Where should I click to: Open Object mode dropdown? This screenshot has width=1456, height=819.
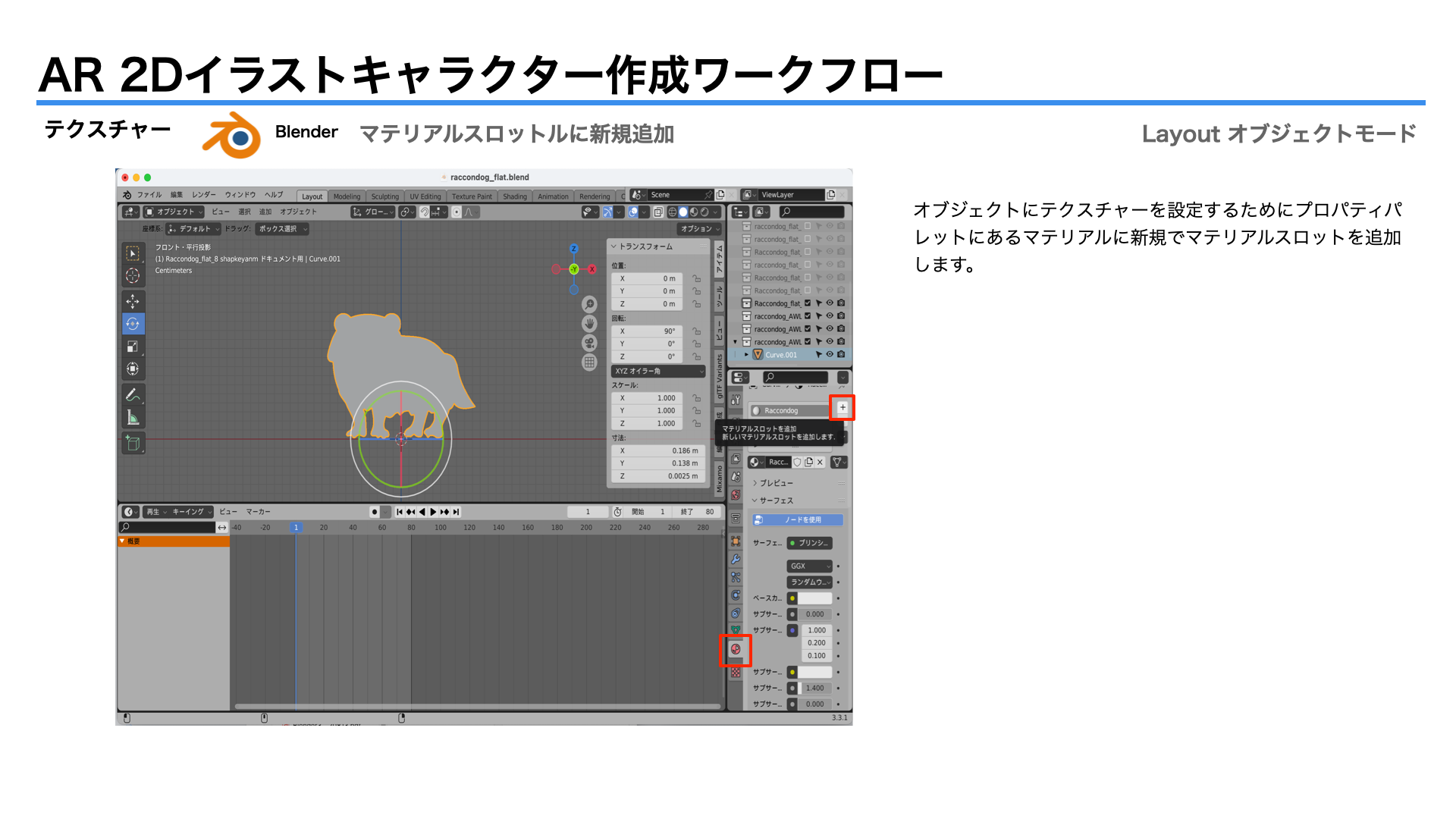point(174,212)
